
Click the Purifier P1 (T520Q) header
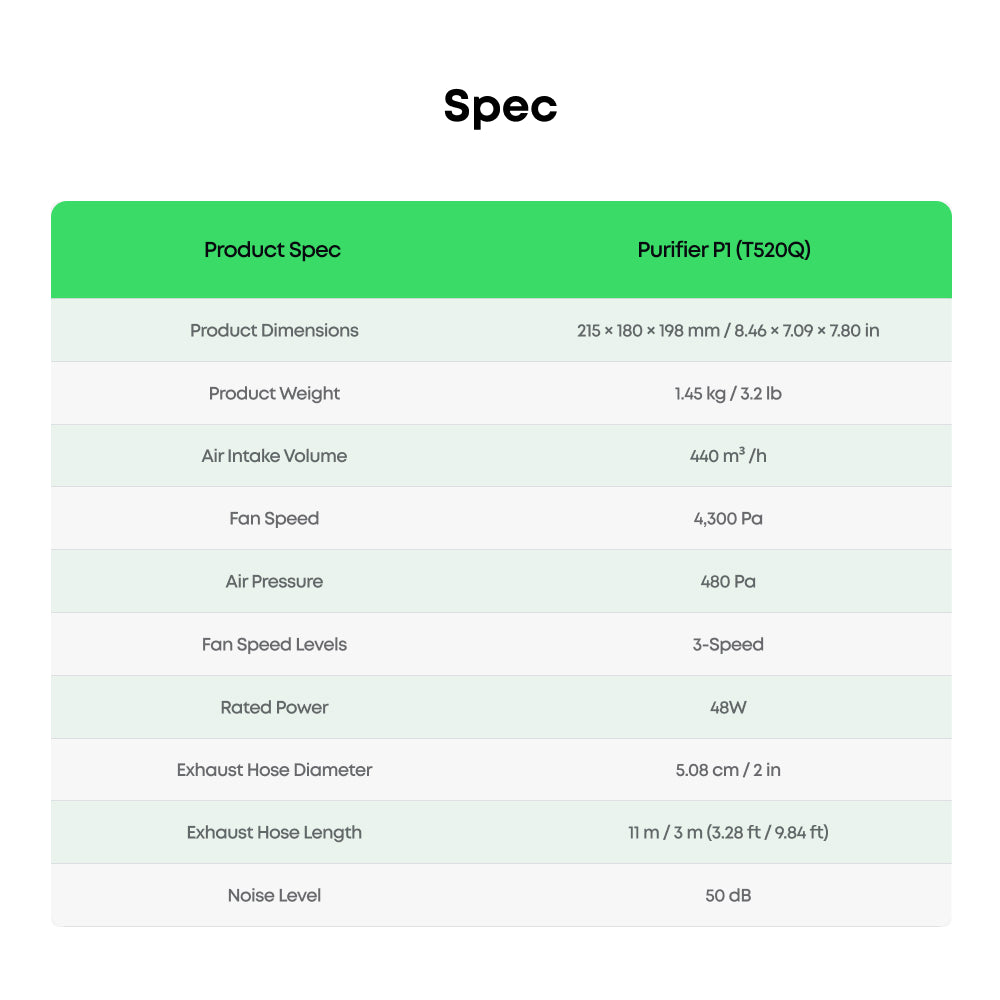point(724,249)
